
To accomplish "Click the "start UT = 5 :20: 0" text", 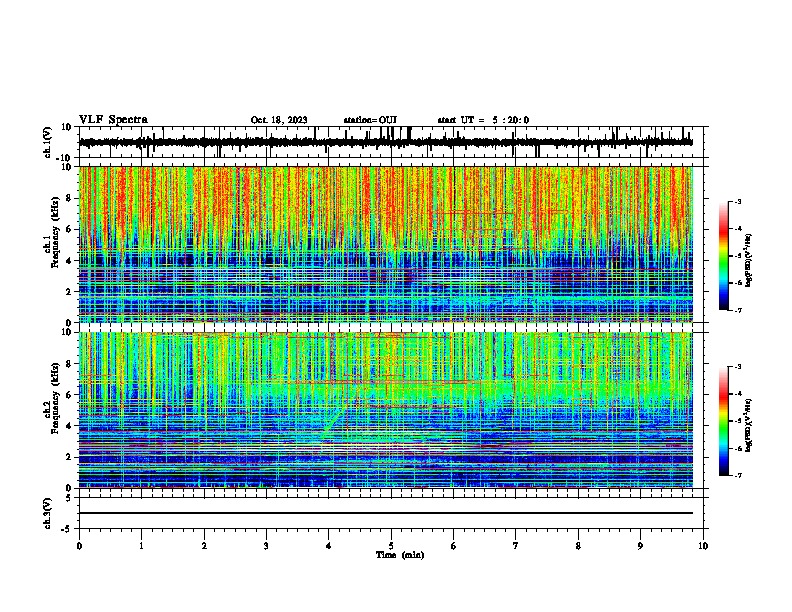I will click(483, 120).
